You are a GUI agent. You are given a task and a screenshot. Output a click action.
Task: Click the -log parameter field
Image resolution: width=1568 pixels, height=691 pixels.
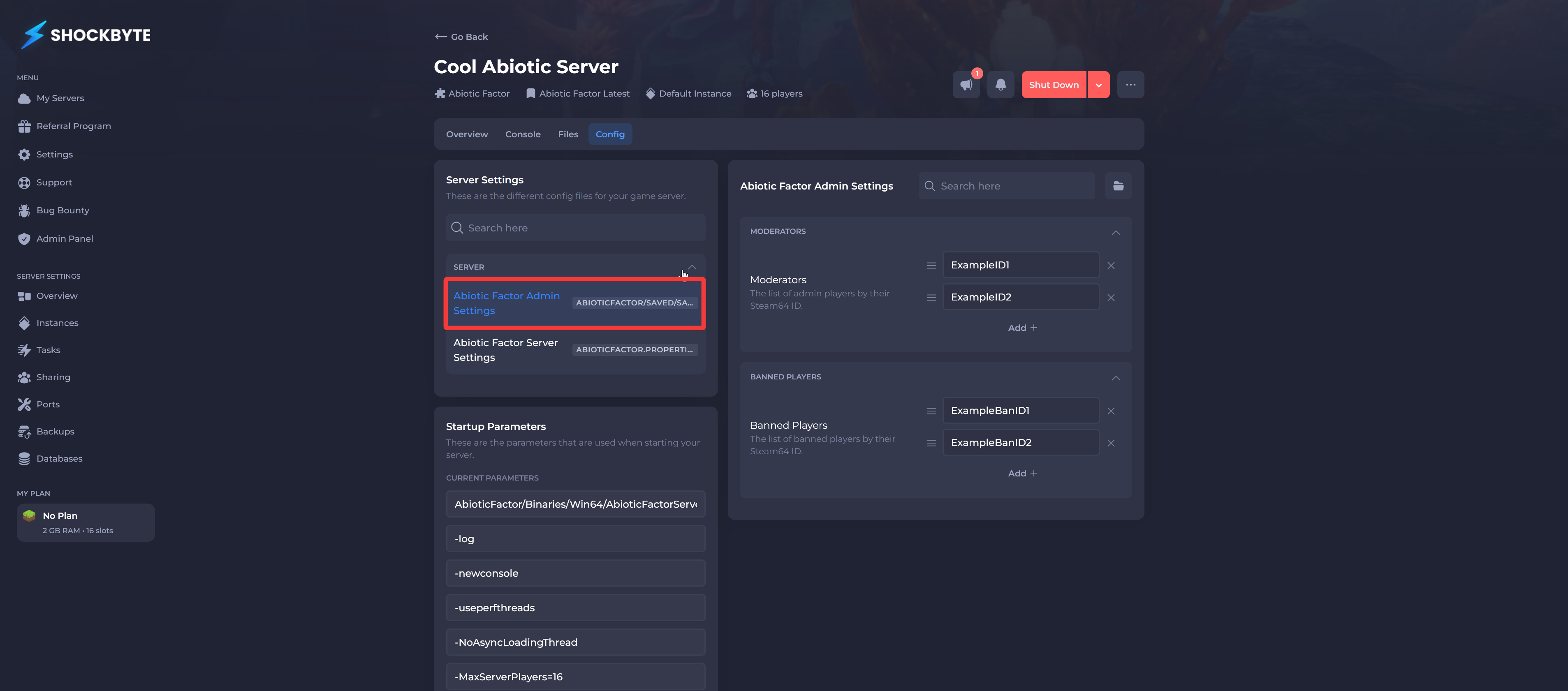coord(575,538)
